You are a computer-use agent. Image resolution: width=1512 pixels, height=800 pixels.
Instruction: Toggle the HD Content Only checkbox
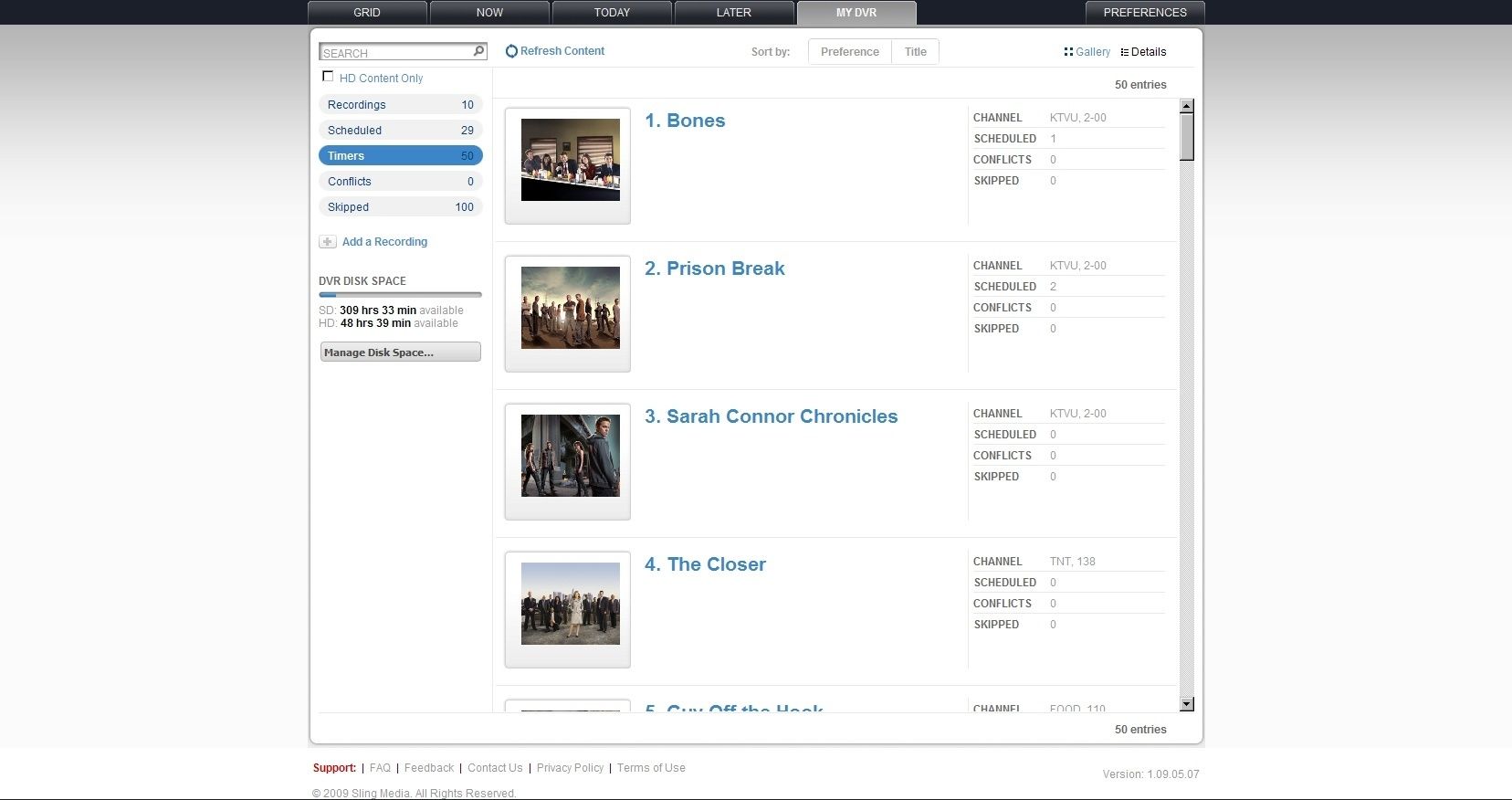pos(328,77)
